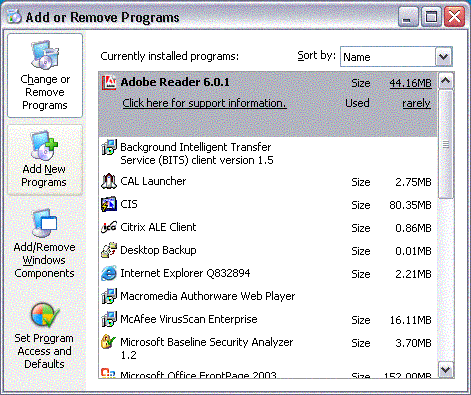The width and height of the screenshot is (471, 395).
Task: Click the Background Intelligent Transfer Service icon
Action: [x=109, y=147]
